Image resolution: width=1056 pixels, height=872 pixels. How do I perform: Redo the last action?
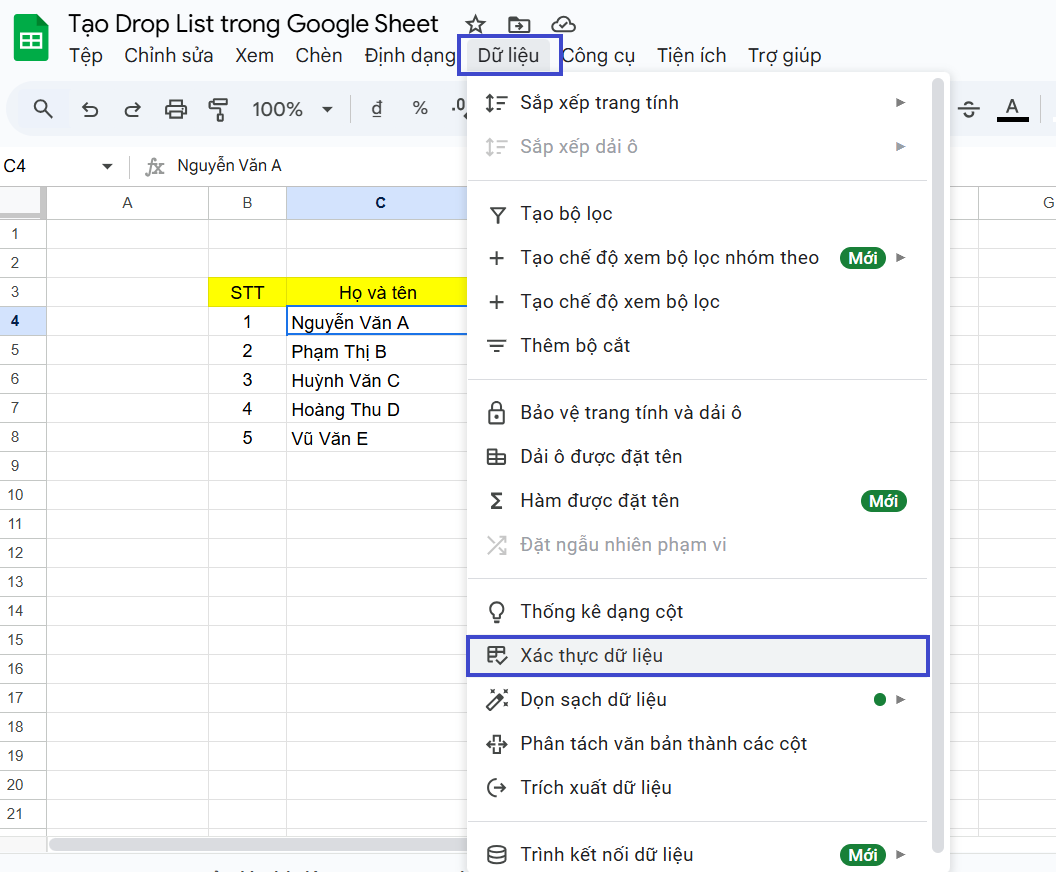[132, 108]
